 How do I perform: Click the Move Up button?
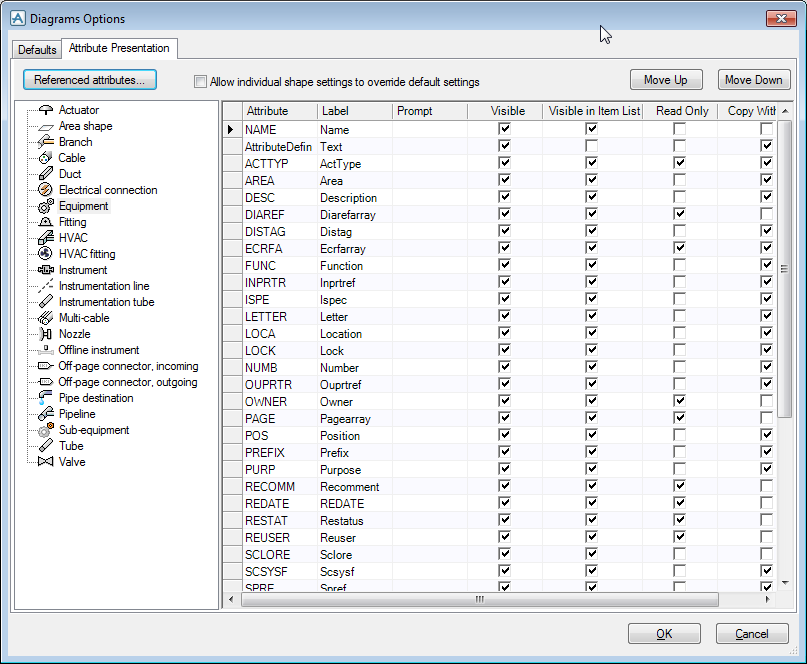point(665,80)
